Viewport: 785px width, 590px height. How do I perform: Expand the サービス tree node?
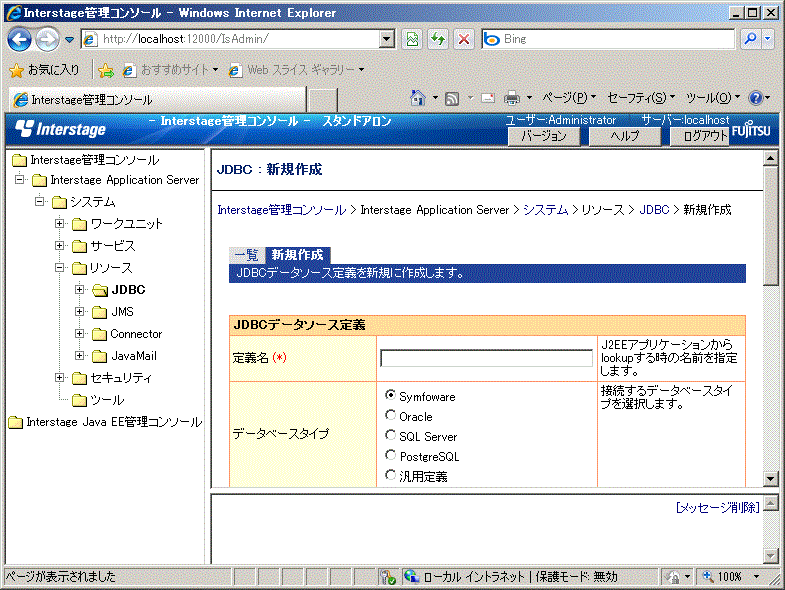[x=60, y=245]
